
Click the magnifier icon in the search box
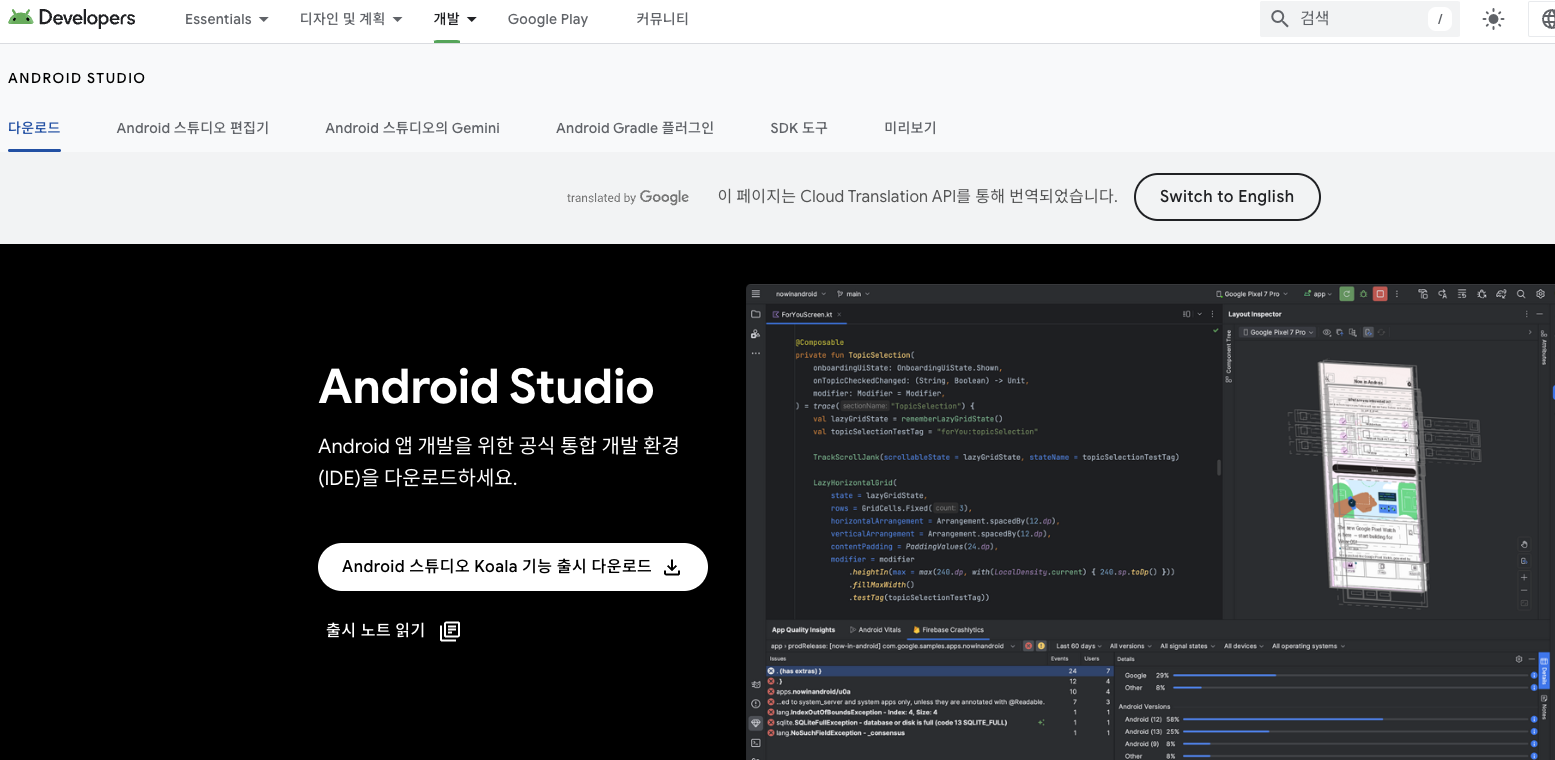pyautogui.click(x=1279, y=19)
